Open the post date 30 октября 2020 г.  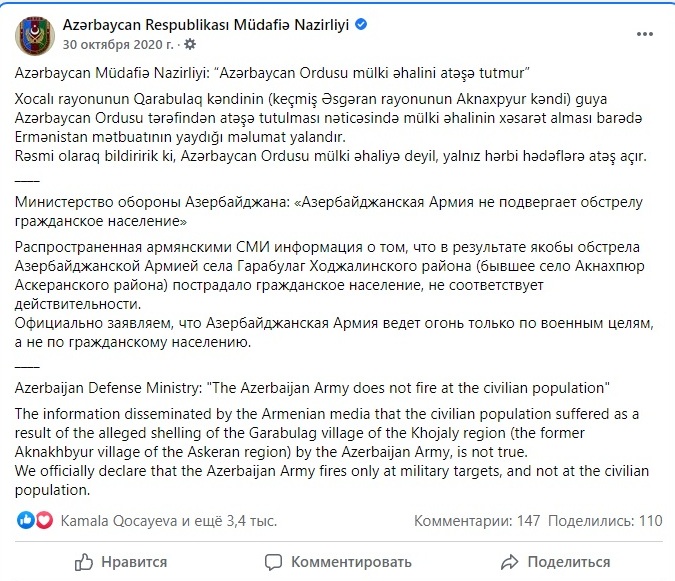(x=118, y=44)
